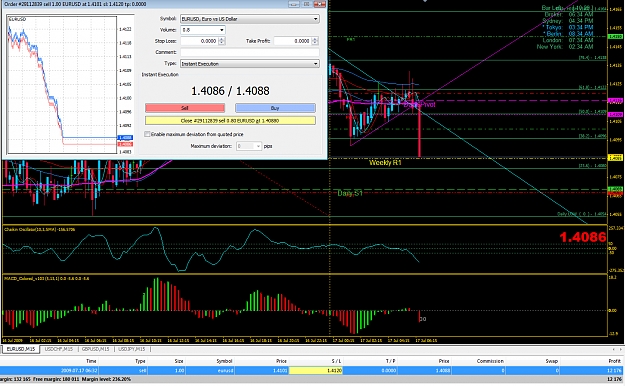This screenshot has width=625, height=386.
Task: Click the Chaikin Oscillator indicator label
Action: point(39,229)
